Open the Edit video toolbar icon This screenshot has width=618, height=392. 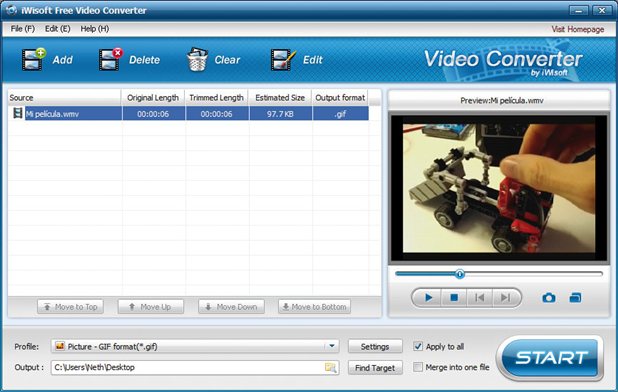click(283, 60)
